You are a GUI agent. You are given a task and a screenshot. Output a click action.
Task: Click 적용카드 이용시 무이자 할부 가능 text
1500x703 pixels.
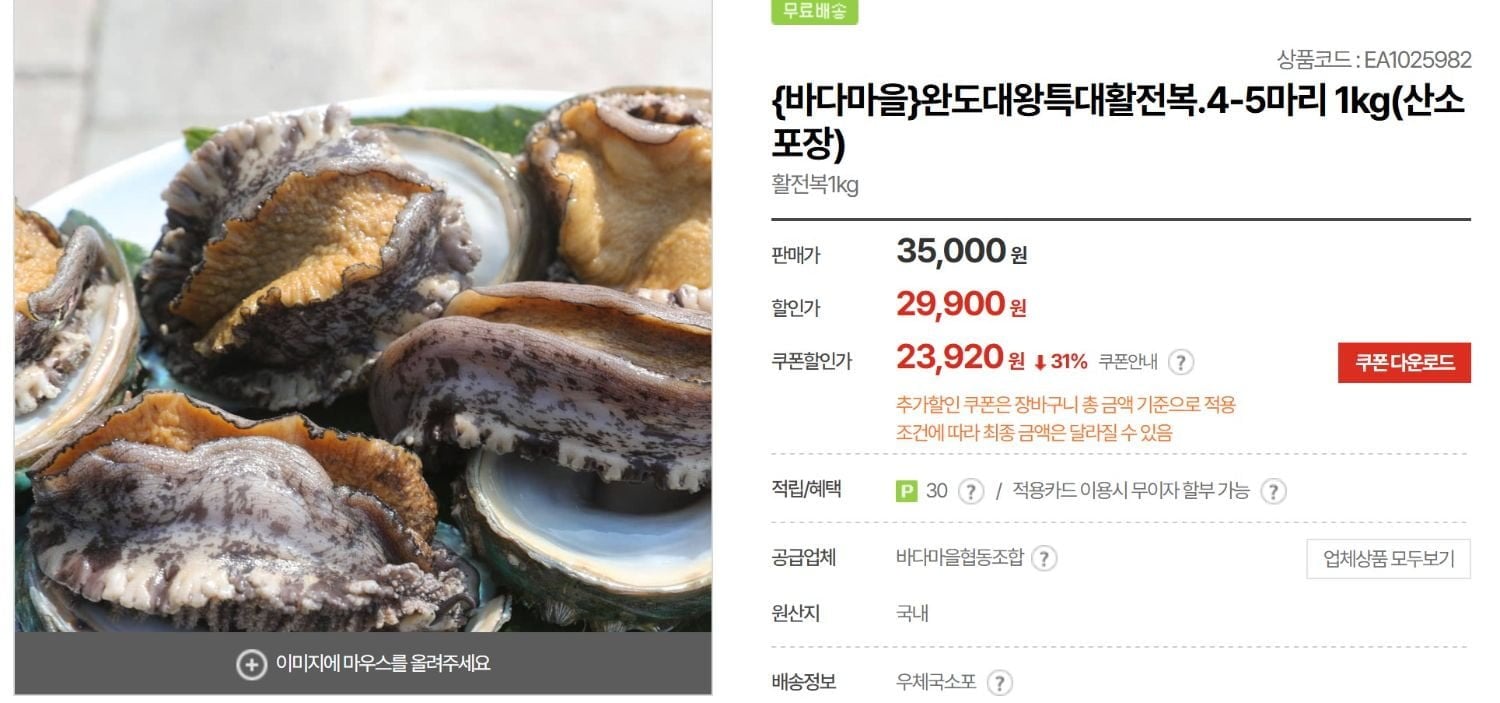click(1131, 491)
